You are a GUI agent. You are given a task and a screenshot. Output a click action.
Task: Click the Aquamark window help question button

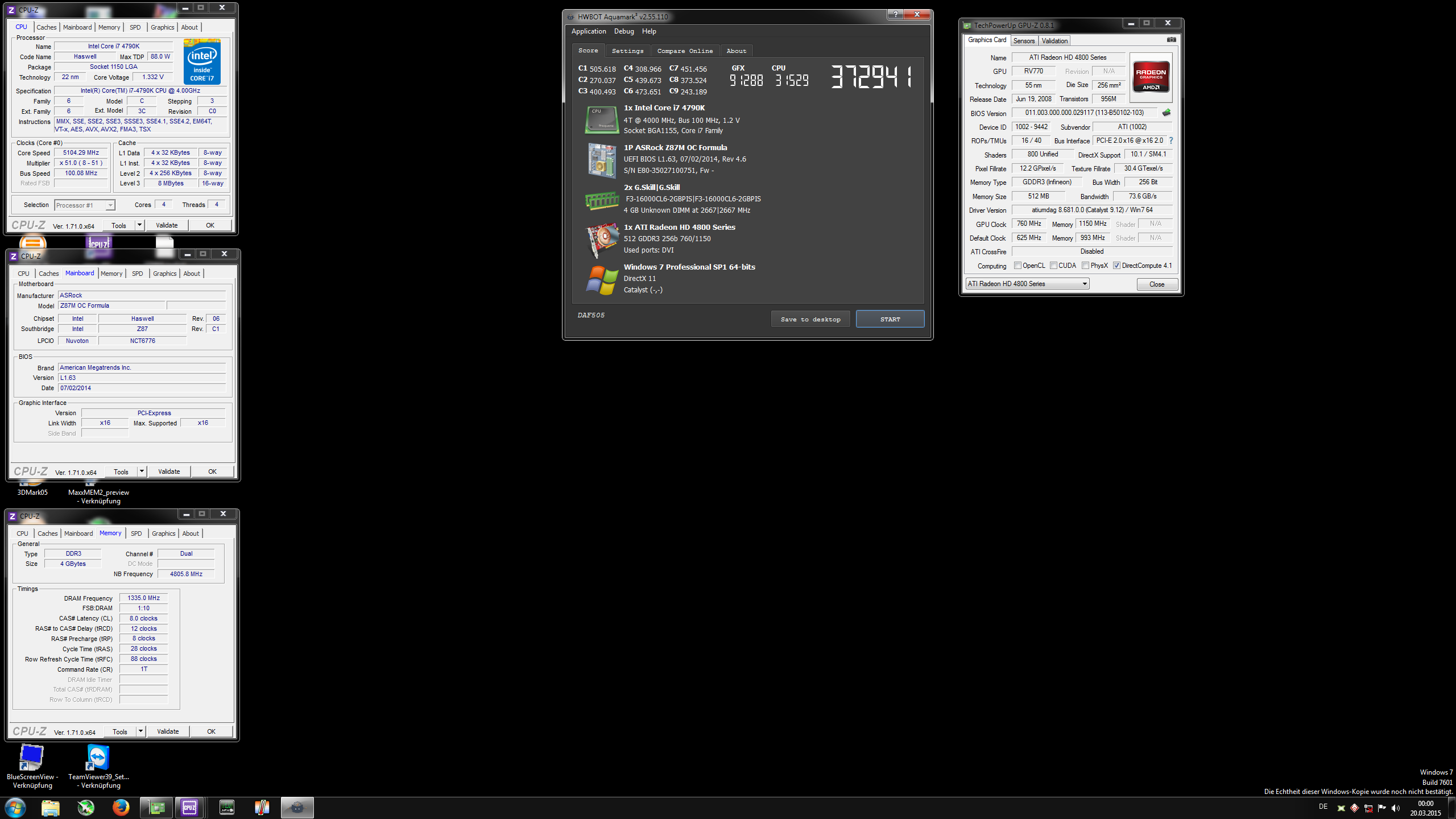click(896, 15)
